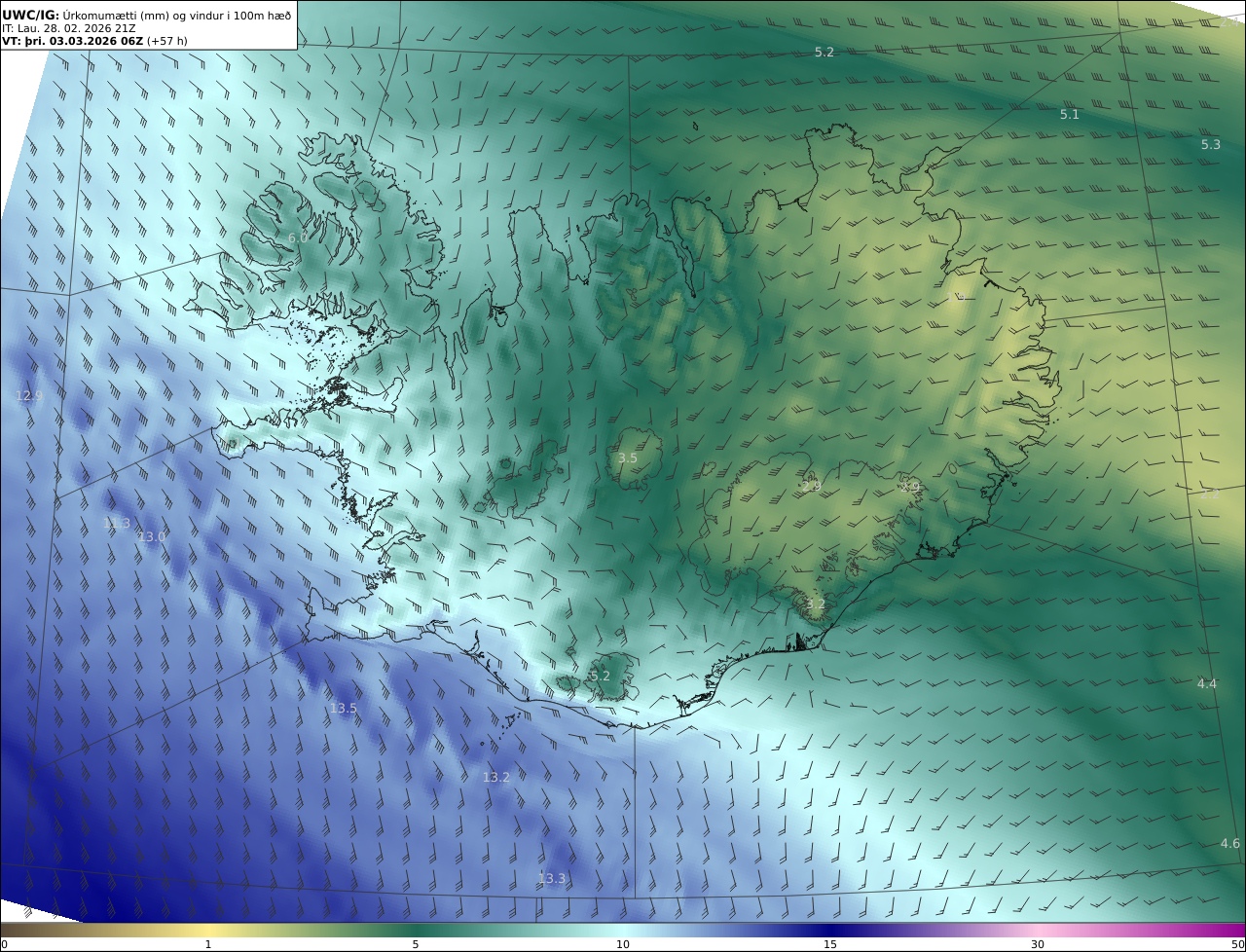
Task: Select the 13.2 value label
Action: [x=496, y=777]
